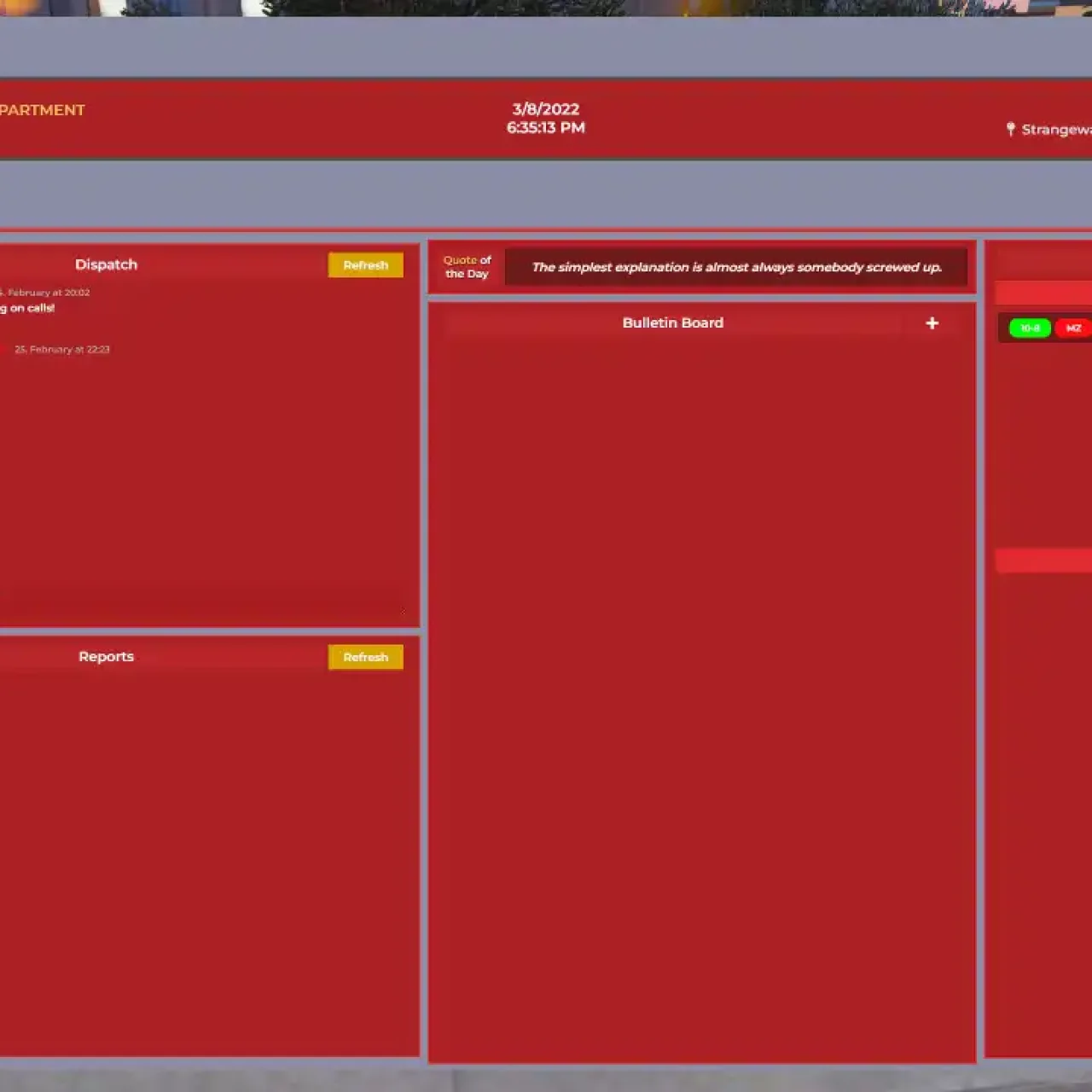Refresh the Dispatch panel
The width and height of the screenshot is (1092, 1092).
365,265
